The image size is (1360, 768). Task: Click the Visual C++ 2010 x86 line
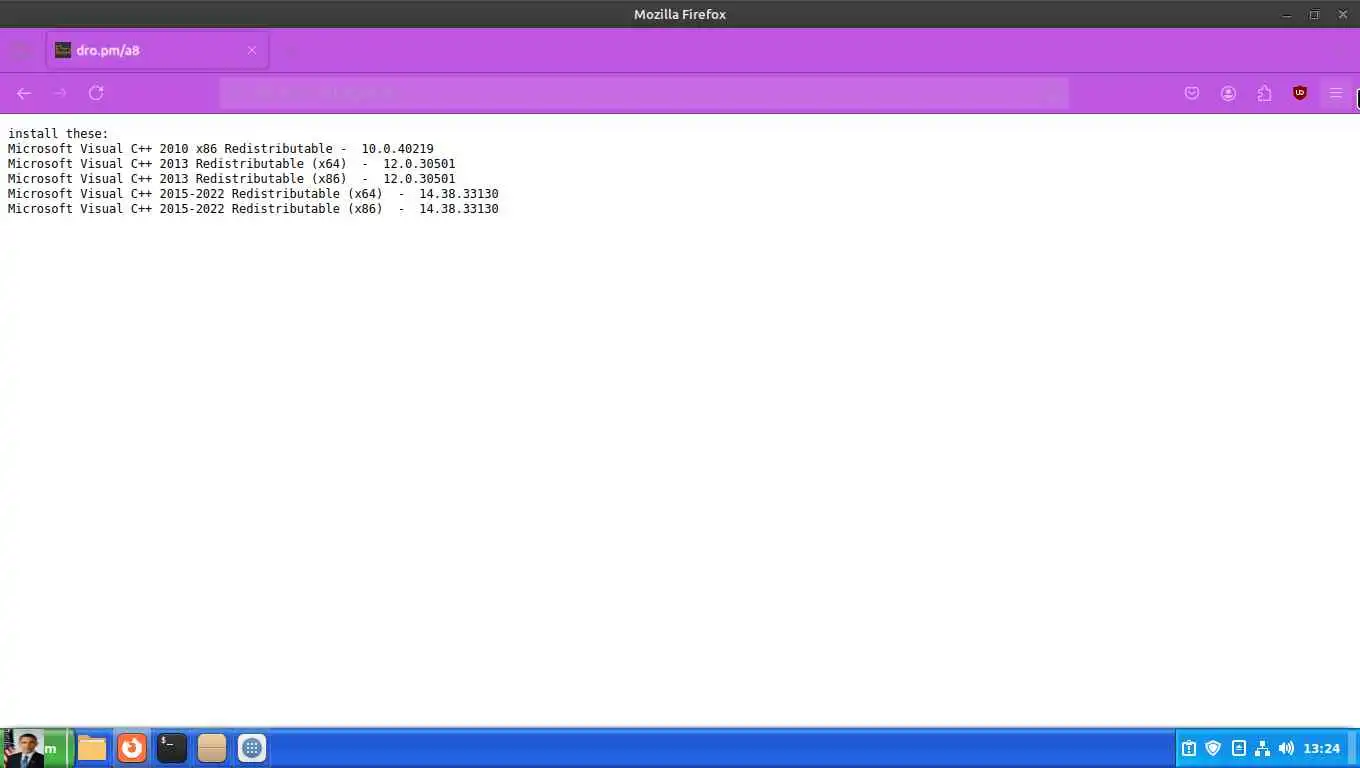[x=221, y=149]
